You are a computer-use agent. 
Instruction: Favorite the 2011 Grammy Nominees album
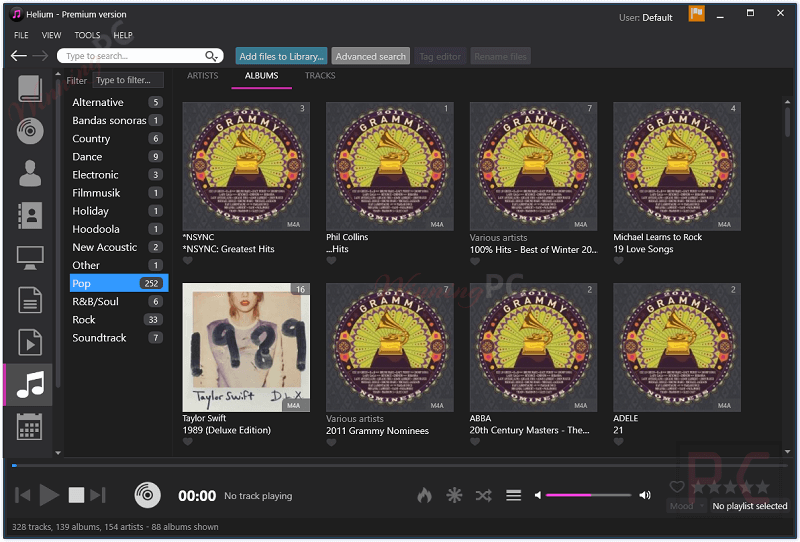pos(331,442)
